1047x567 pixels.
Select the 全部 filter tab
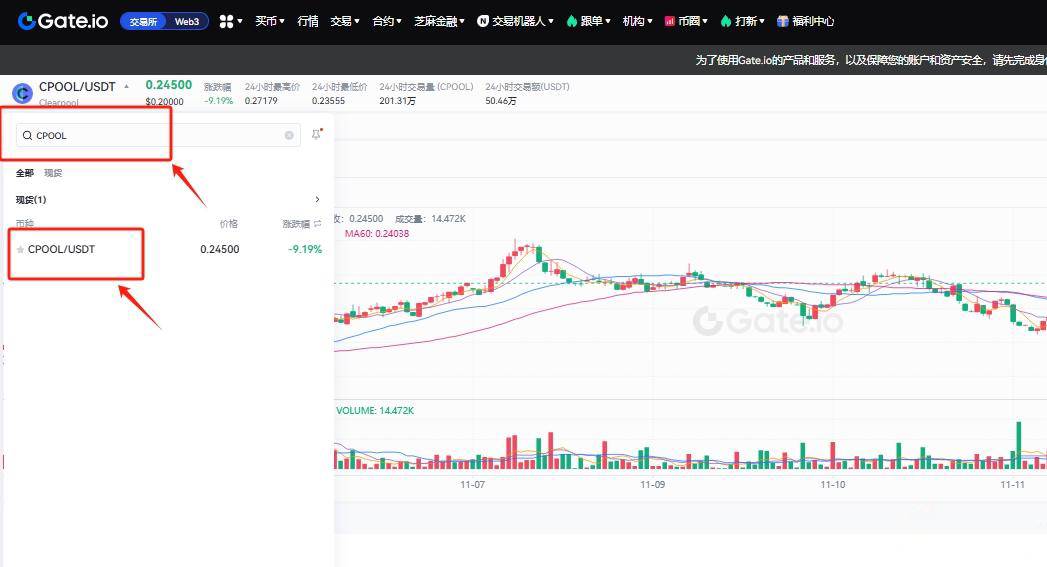(x=25, y=173)
